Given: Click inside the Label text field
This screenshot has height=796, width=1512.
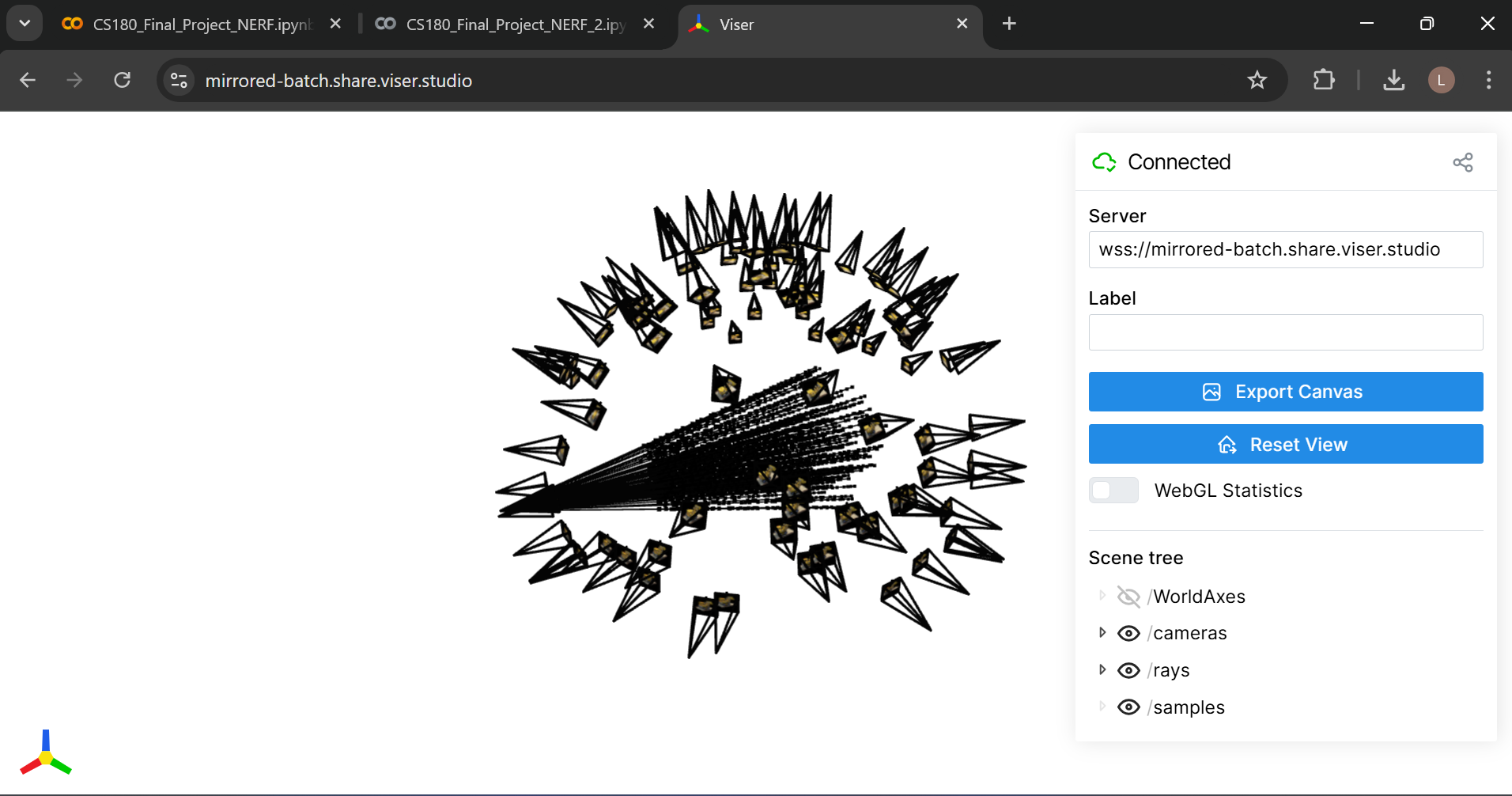Looking at the screenshot, I should 1285,332.
